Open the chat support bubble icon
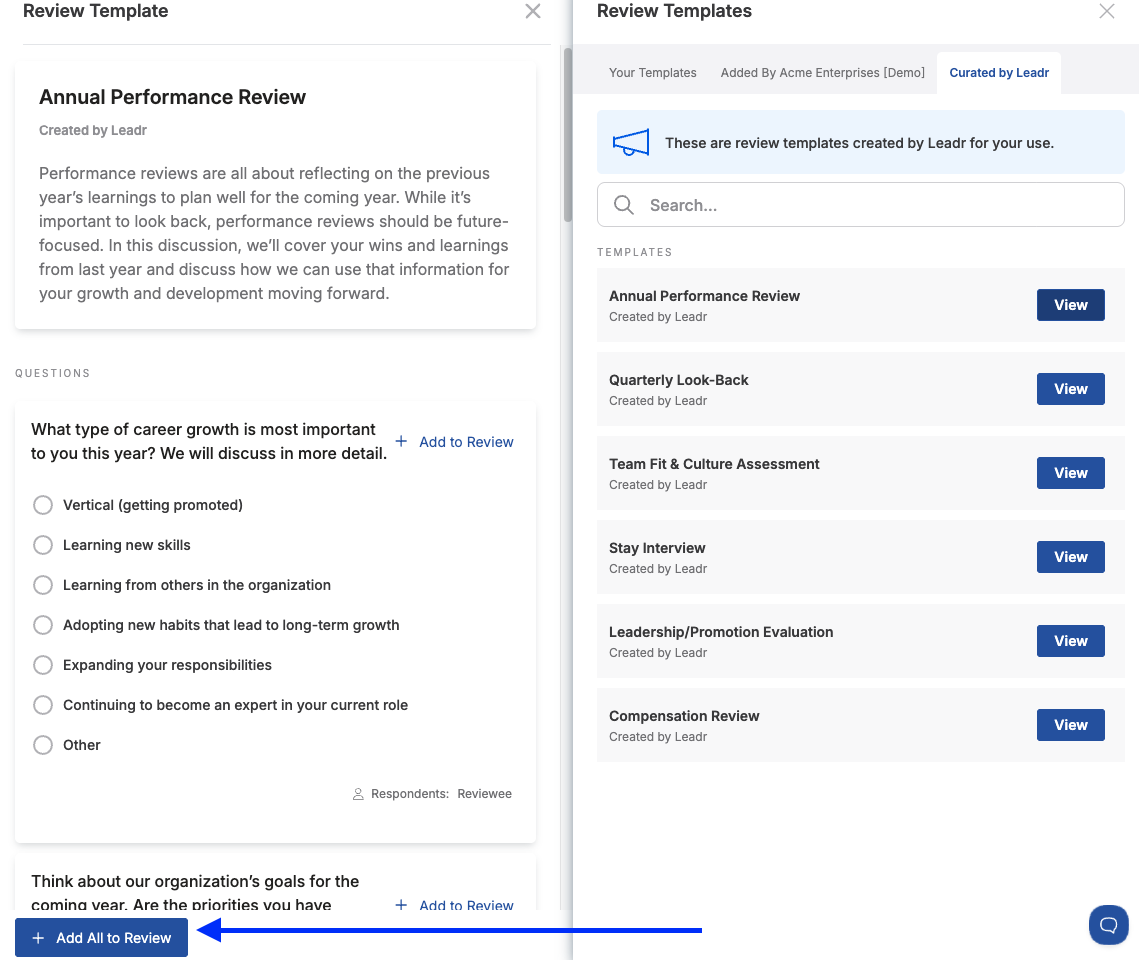 click(1108, 924)
